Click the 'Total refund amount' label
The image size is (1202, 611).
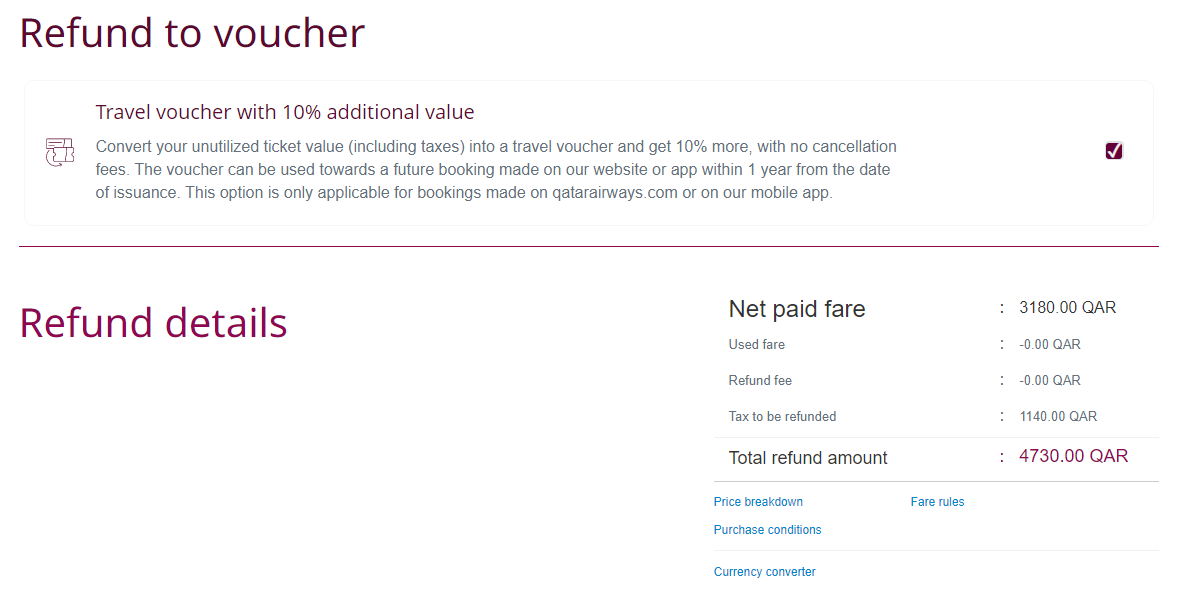point(808,458)
